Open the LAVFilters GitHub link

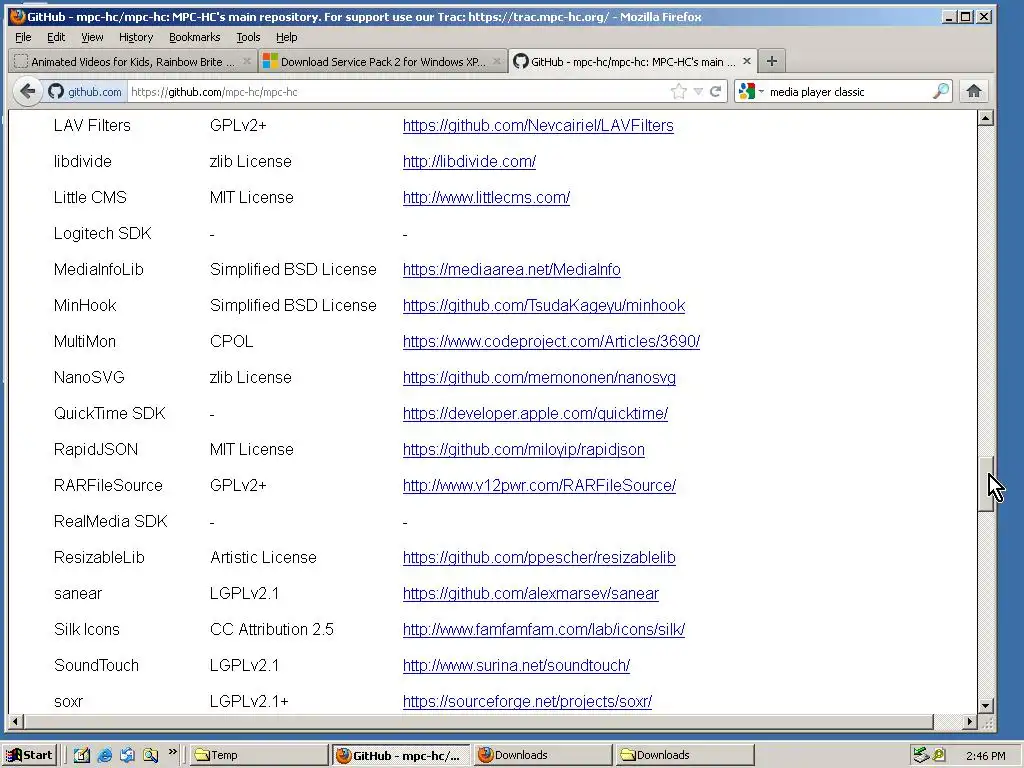pyautogui.click(x=538, y=125)
